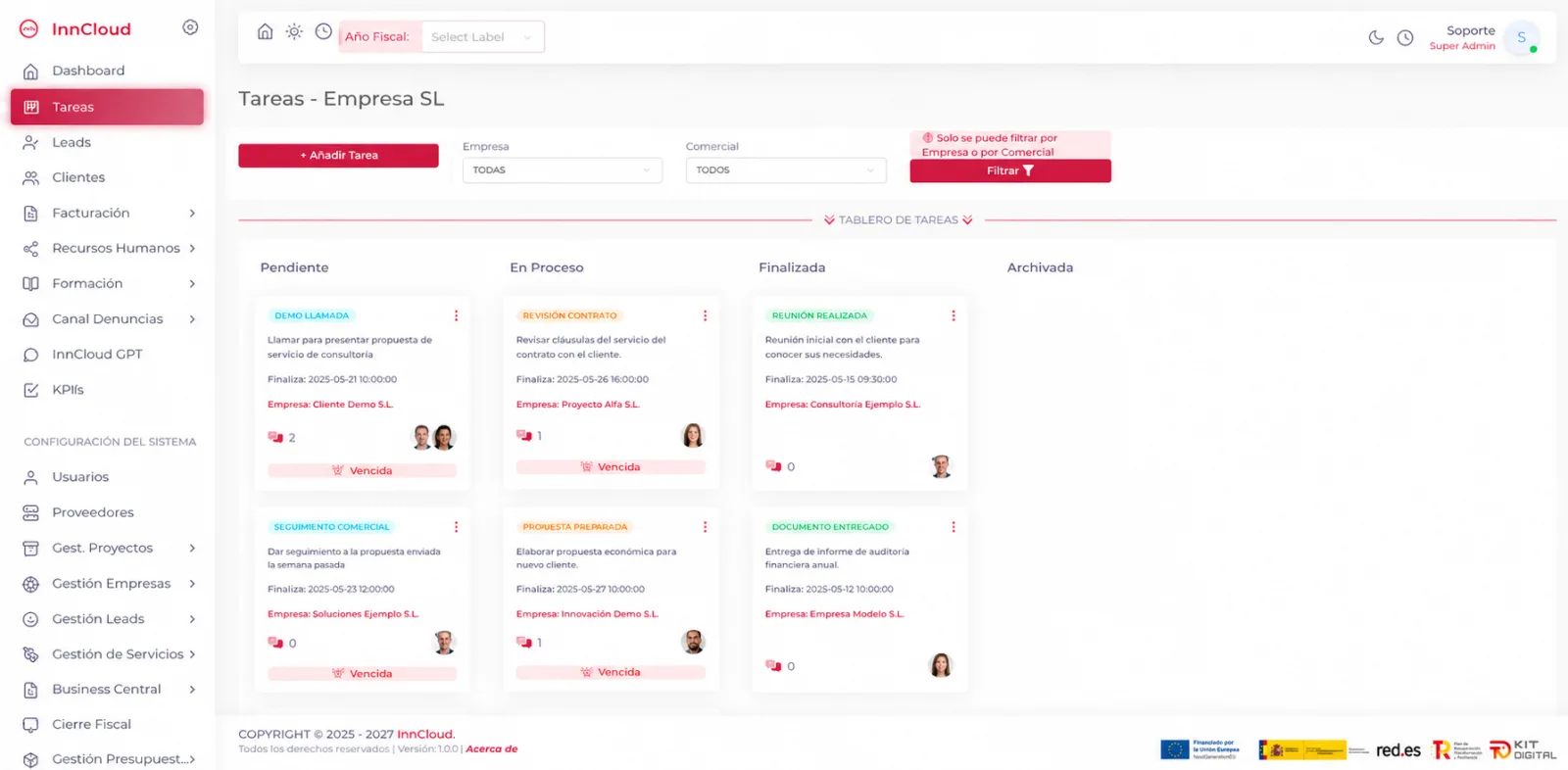The width and height of the screenshot is (1568, 770).
Task: Click comments icon on Proyecto Alfa S.L. card
Action: [524, 435]
